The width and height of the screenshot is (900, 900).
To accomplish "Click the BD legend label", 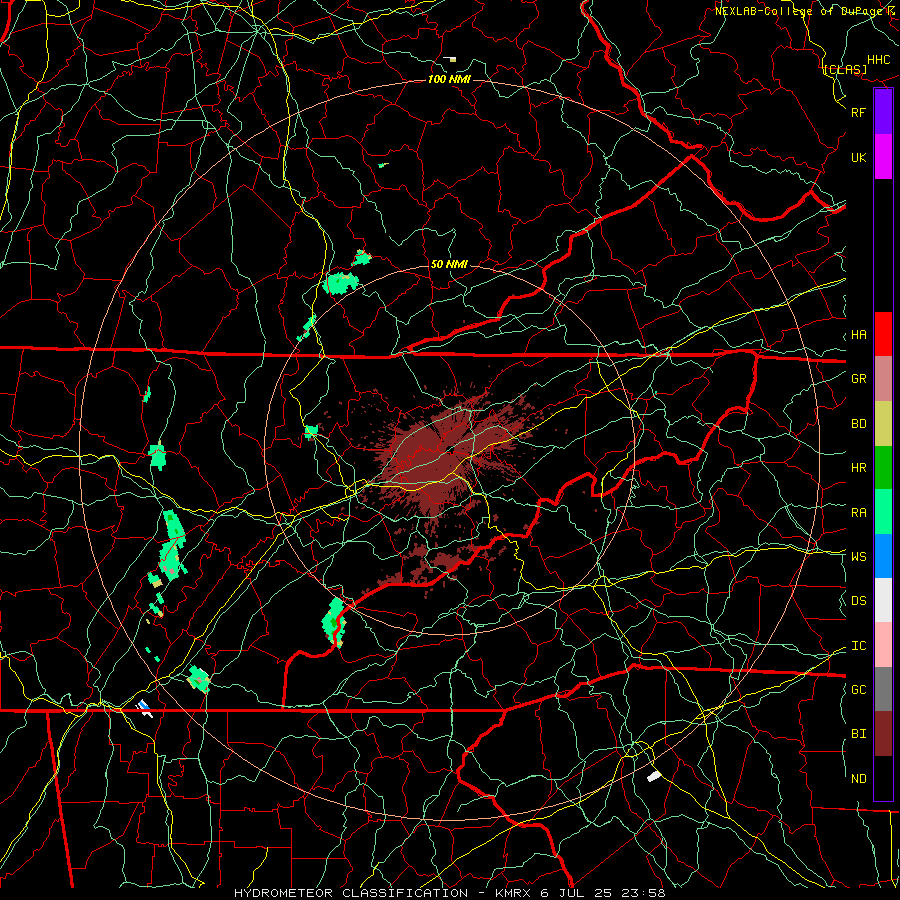I will click(x=859, y=424).
